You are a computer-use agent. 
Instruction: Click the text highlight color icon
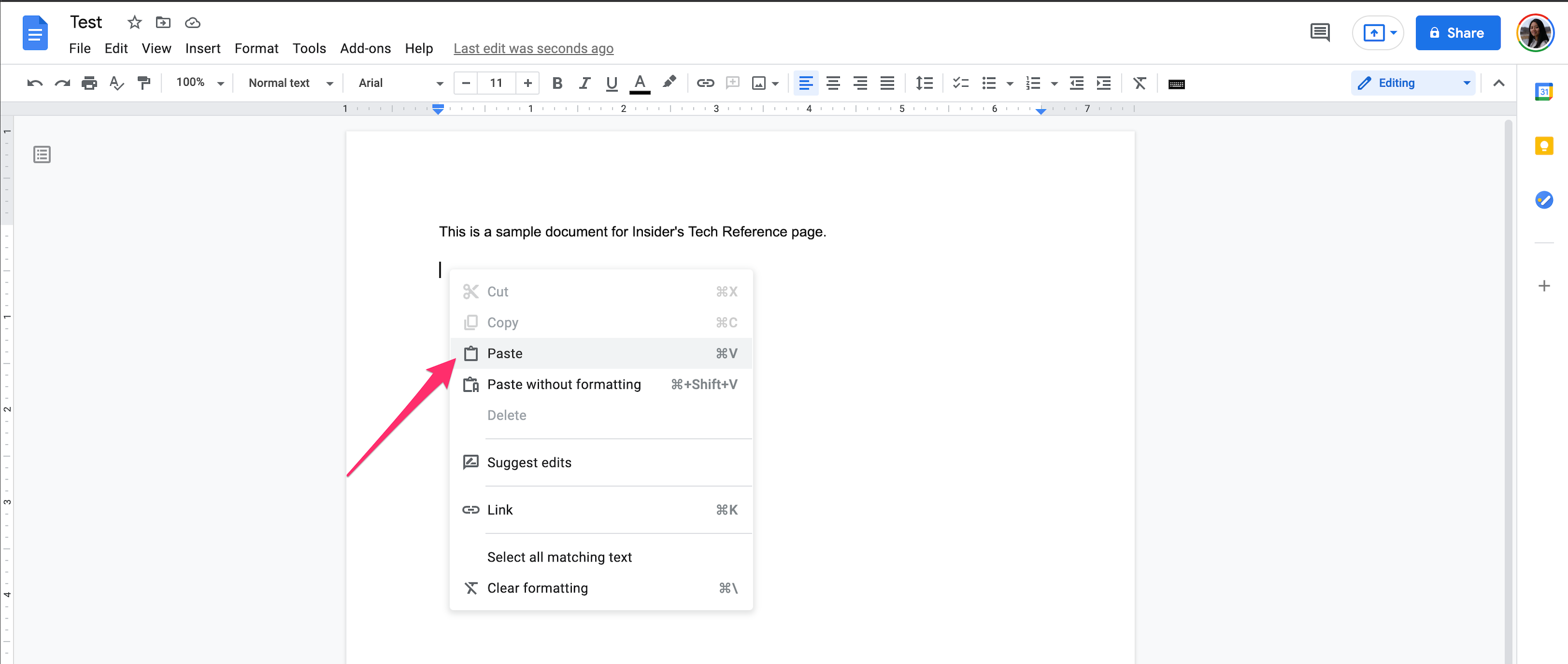coord(668,82)
